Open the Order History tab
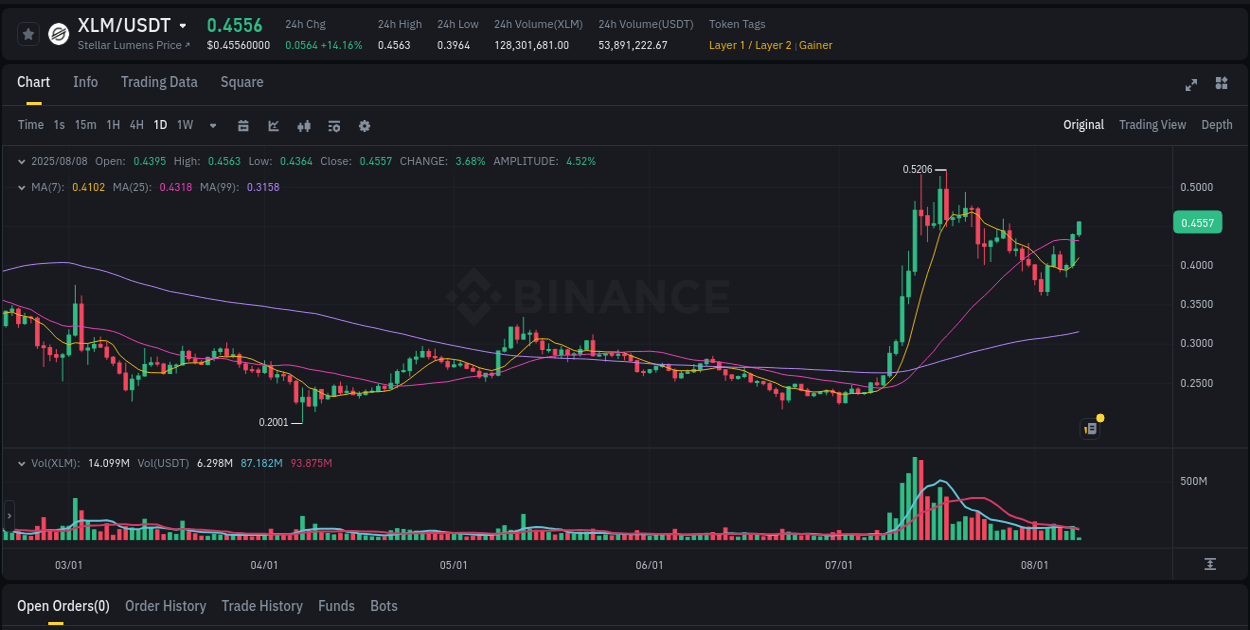The height and width of the screenshot is (630, 1250). [x=165, y=606]
